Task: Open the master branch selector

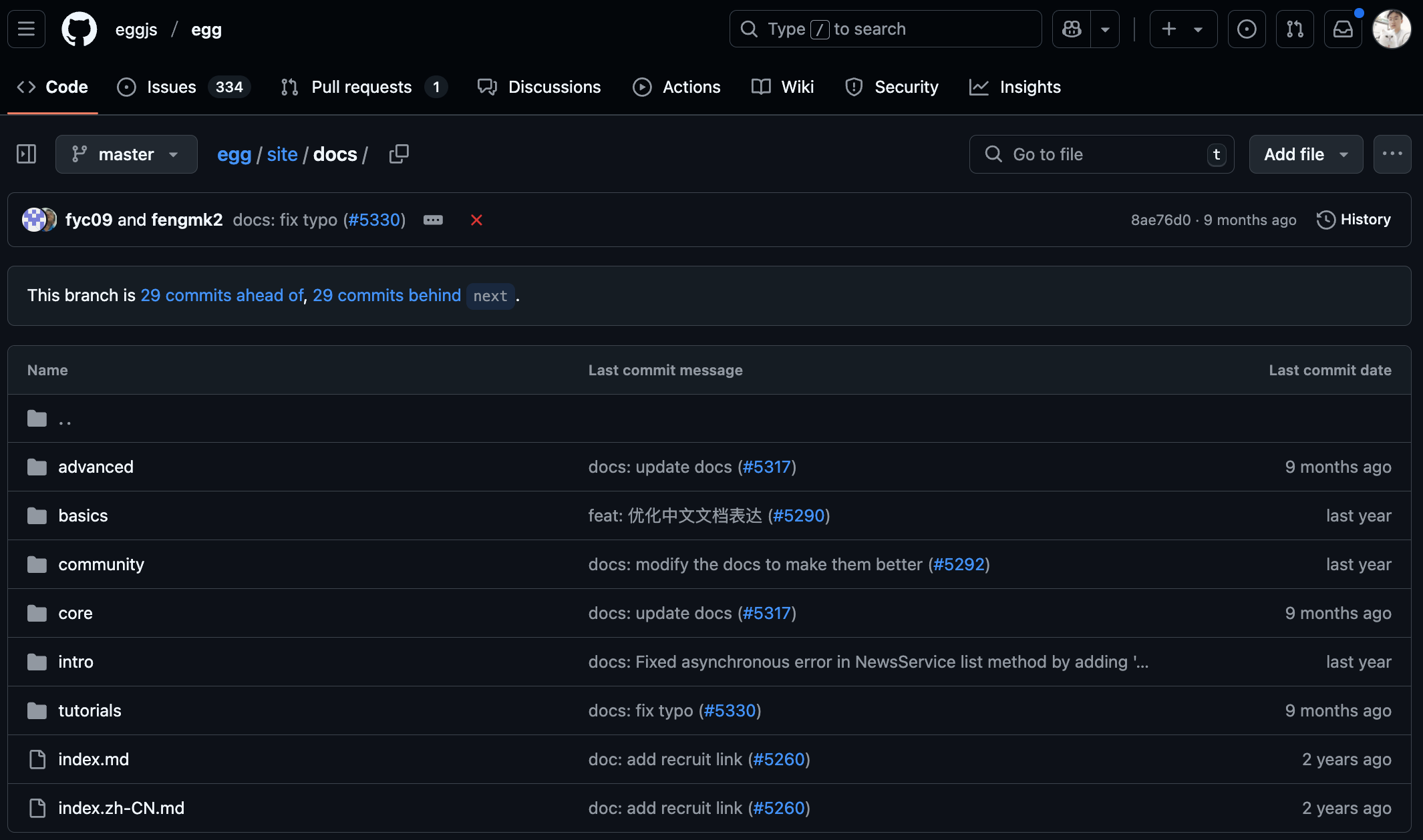Action: point(126,154)
